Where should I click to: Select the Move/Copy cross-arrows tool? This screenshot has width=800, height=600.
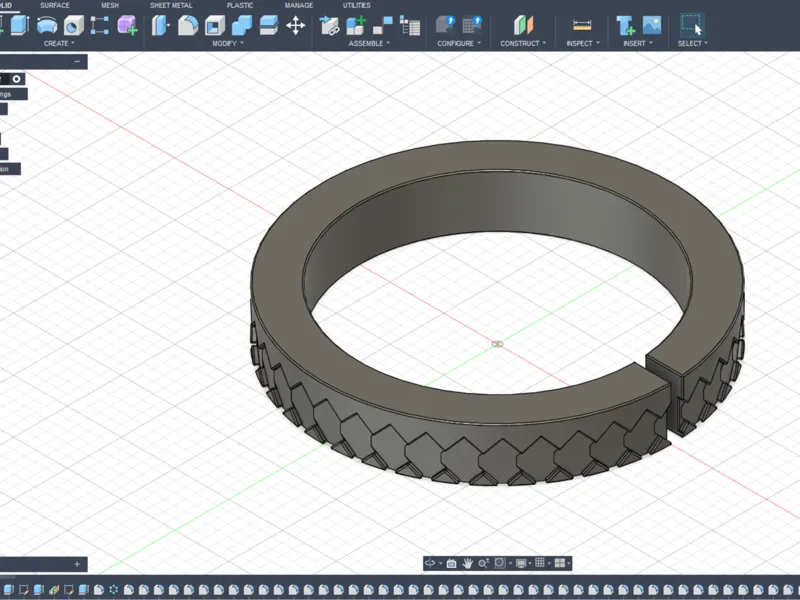click(x=296, y=25)
